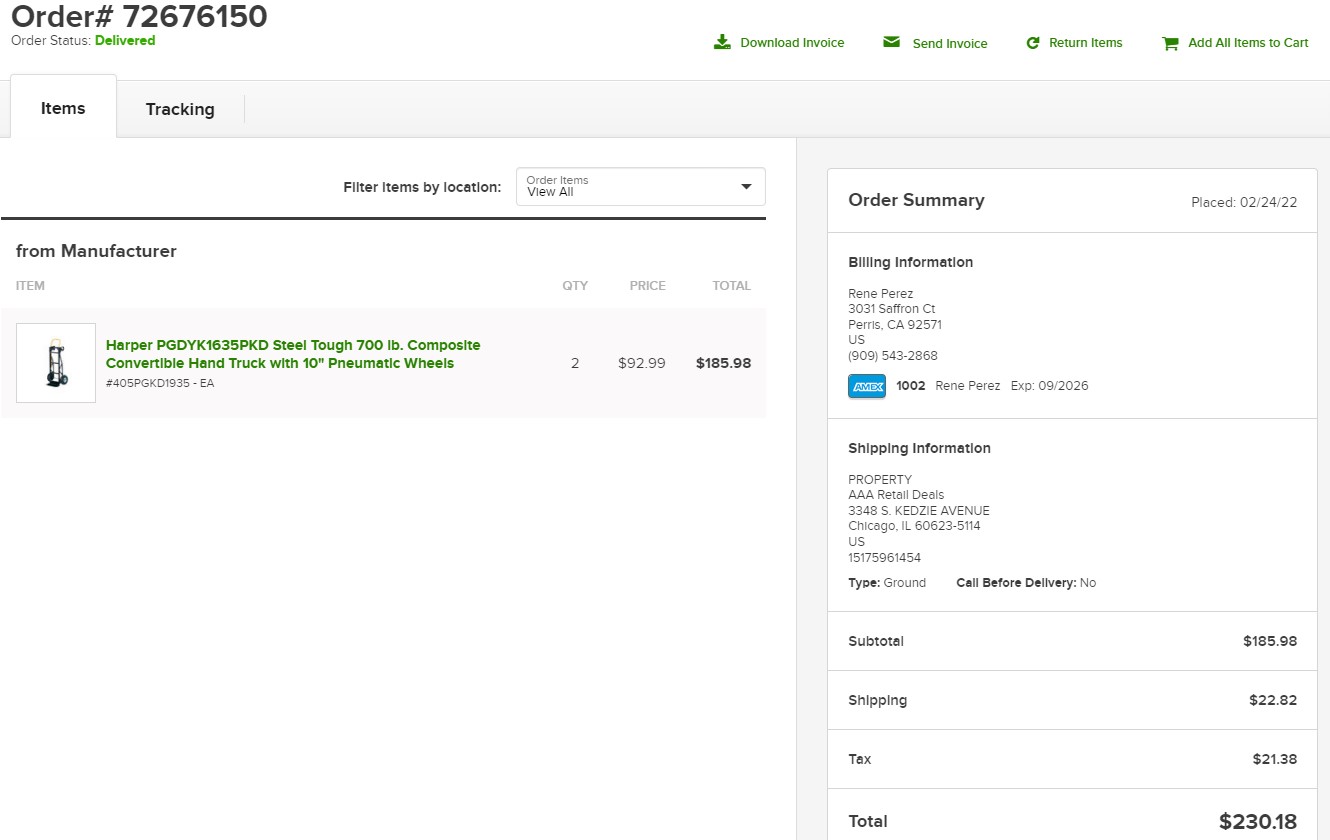Image resolution: width=1330 pixels, height=840 pixels.
Task: Click the Send Invoice link text
Action: click(x=950, y=43)
